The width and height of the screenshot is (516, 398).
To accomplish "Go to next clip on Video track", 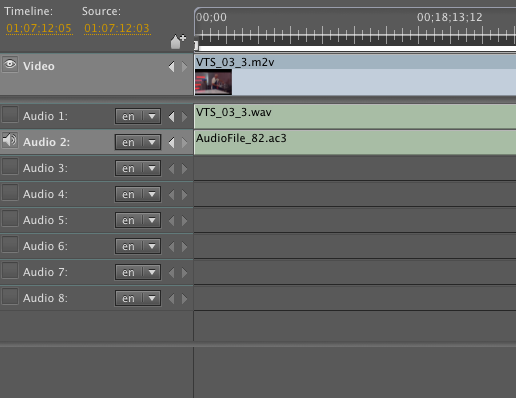I will (184, 67).
